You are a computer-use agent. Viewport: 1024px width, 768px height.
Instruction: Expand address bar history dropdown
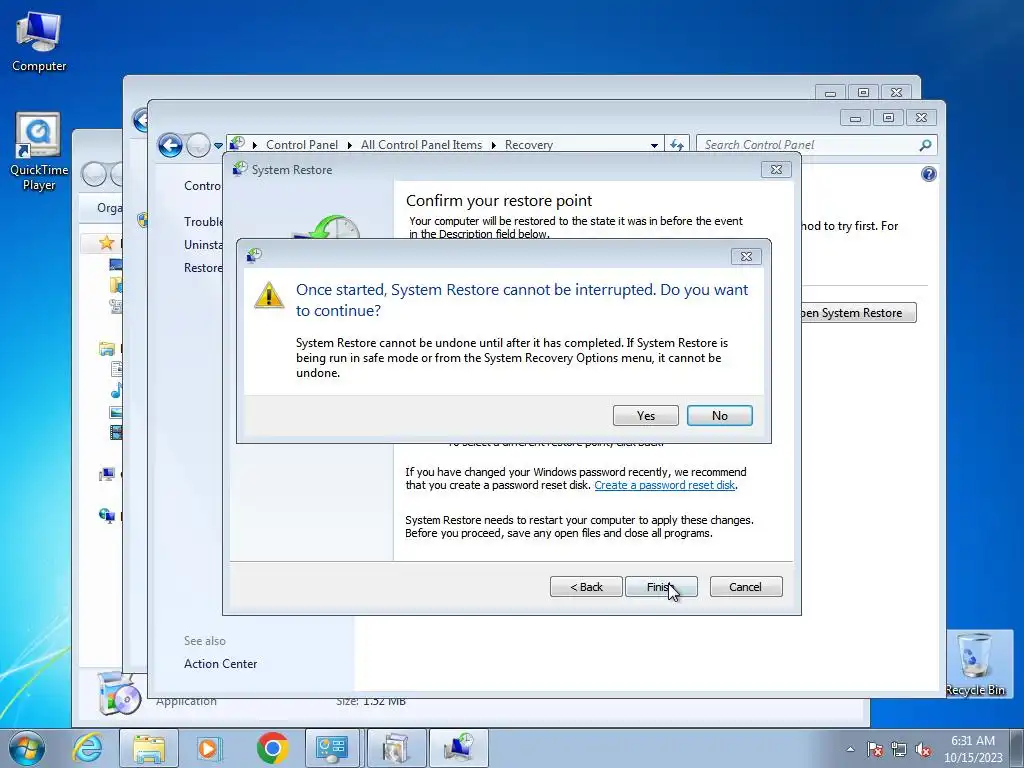pos(654,145)
